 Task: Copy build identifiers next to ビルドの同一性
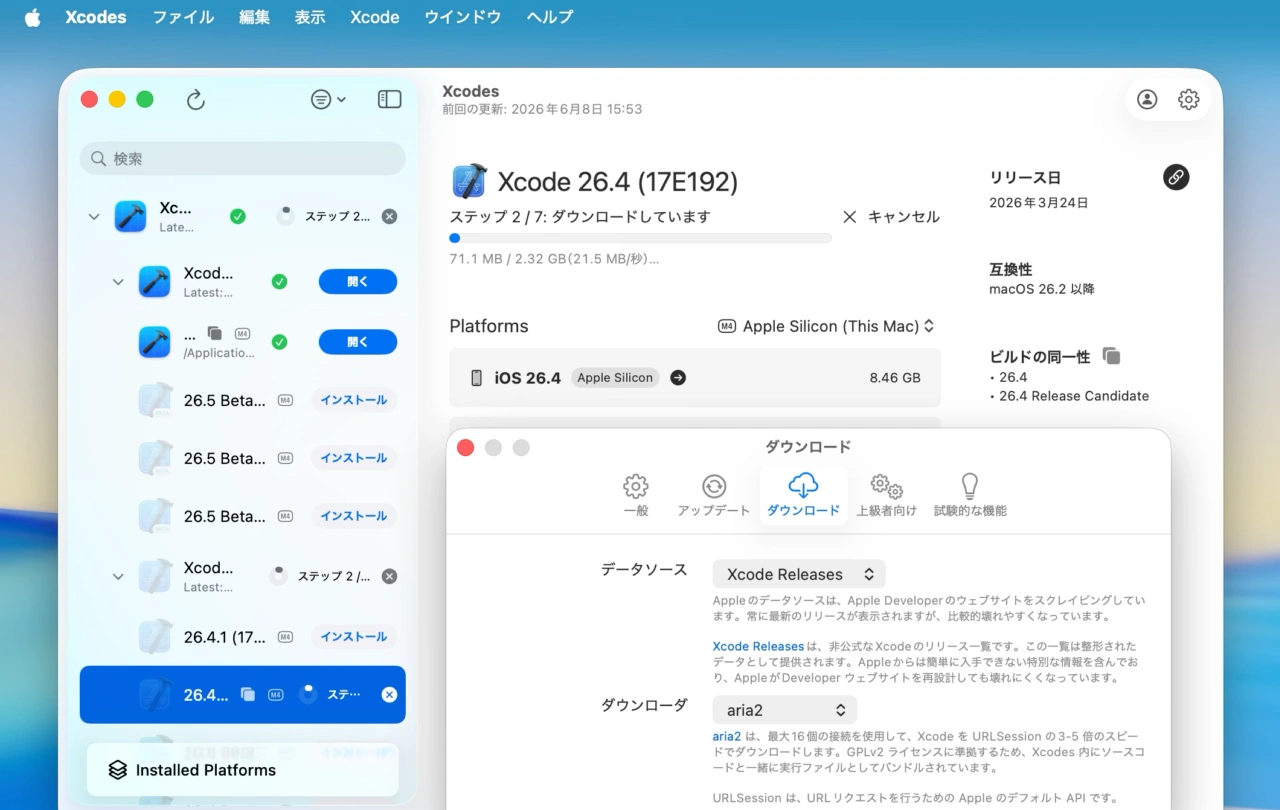1111,356
